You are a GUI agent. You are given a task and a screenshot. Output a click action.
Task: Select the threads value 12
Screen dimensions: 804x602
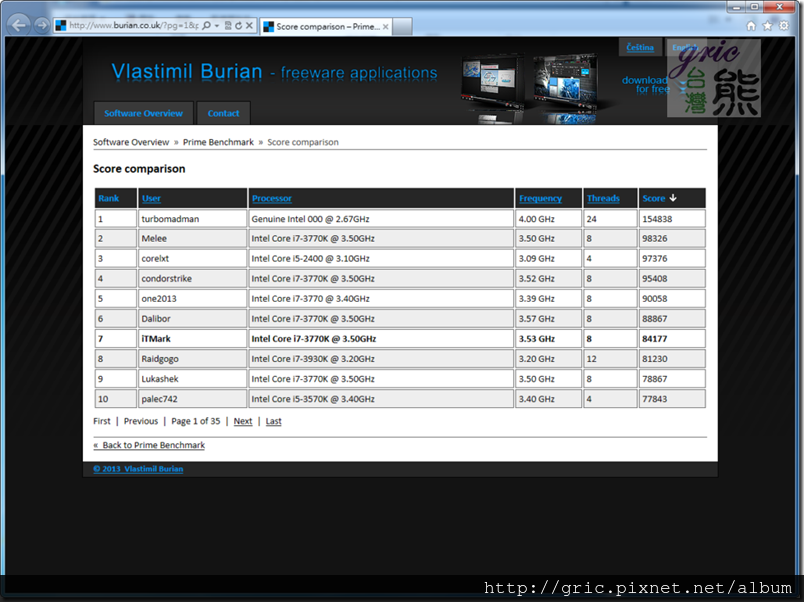(591, 359)
